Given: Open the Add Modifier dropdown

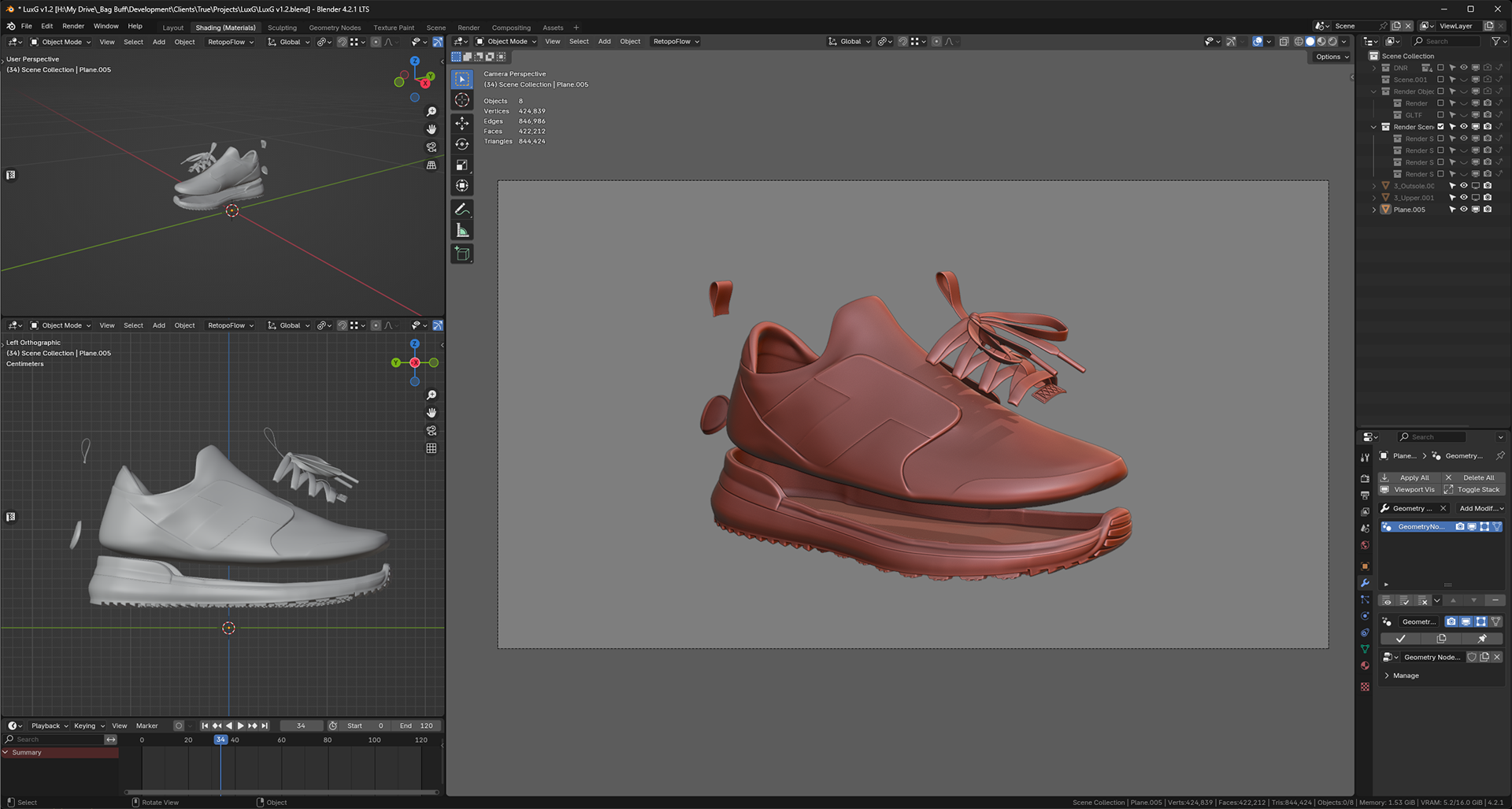Looking at the screenshot, I should [1480, 509].
